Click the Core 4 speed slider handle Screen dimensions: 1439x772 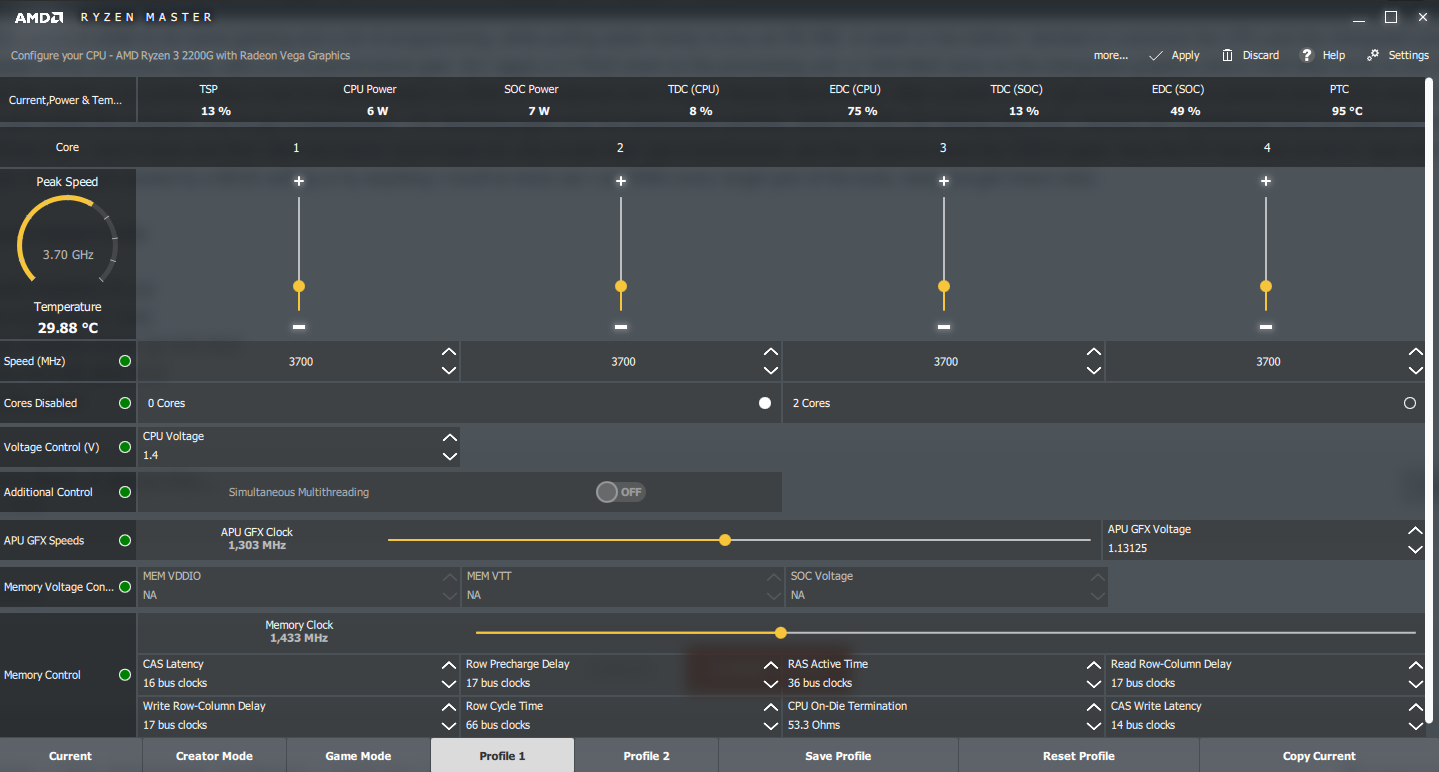tap(1266, 286)
